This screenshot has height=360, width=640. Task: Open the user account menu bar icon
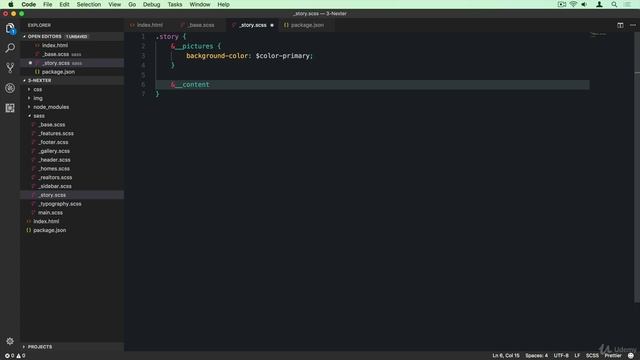coord(599,4)
